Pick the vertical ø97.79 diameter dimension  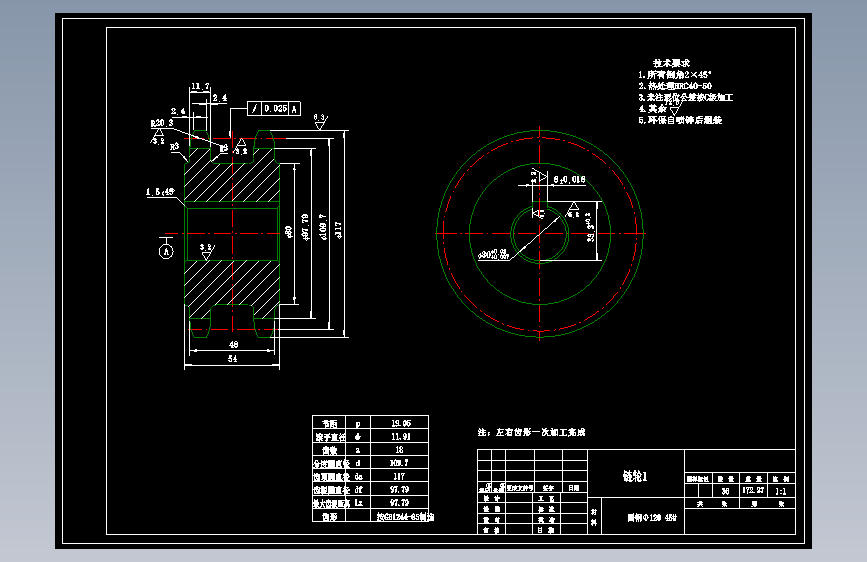(x=305, y=227)
